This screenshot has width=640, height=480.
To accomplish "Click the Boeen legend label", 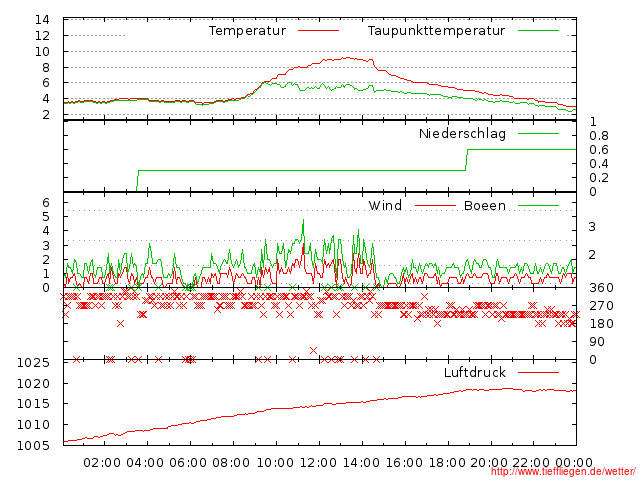I will 485,205.
